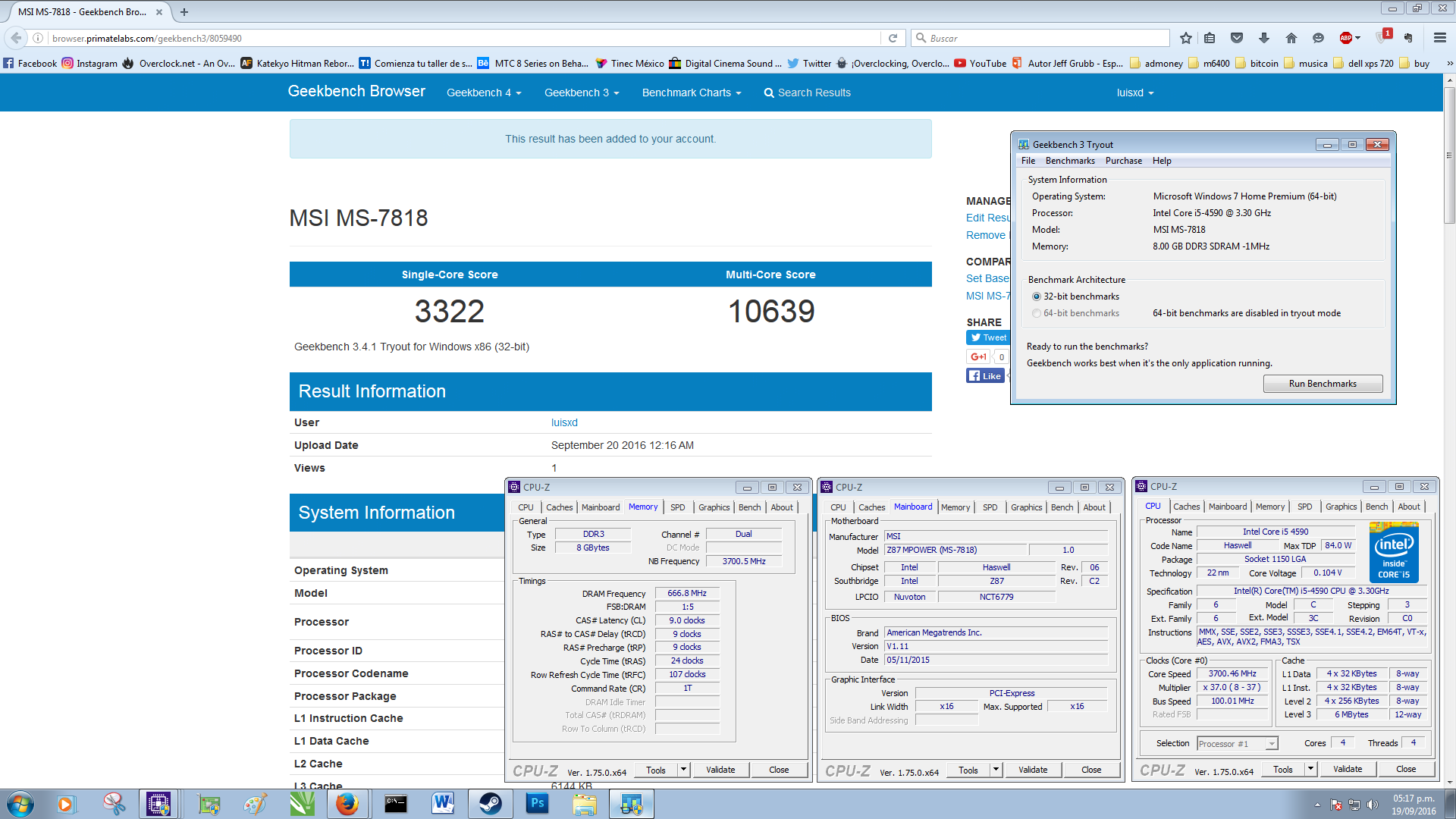Open YouTube bookmark in bookmarks bar
1456x819 pixels.
[x=981, y=64]
